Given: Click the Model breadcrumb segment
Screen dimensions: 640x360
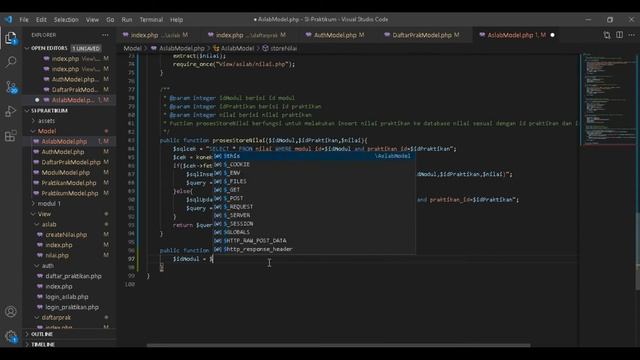Looking at the screenshot, I should [132, 48].
